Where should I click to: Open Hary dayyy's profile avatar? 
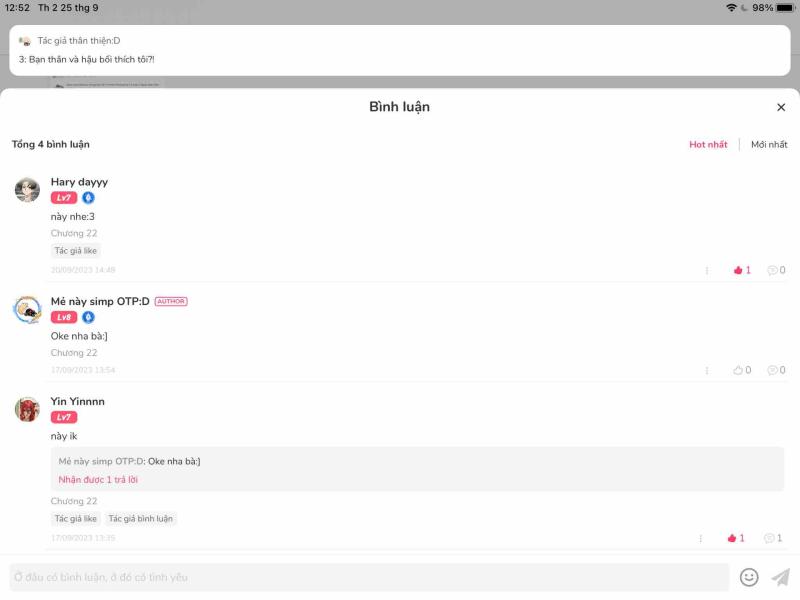[27, 190]
